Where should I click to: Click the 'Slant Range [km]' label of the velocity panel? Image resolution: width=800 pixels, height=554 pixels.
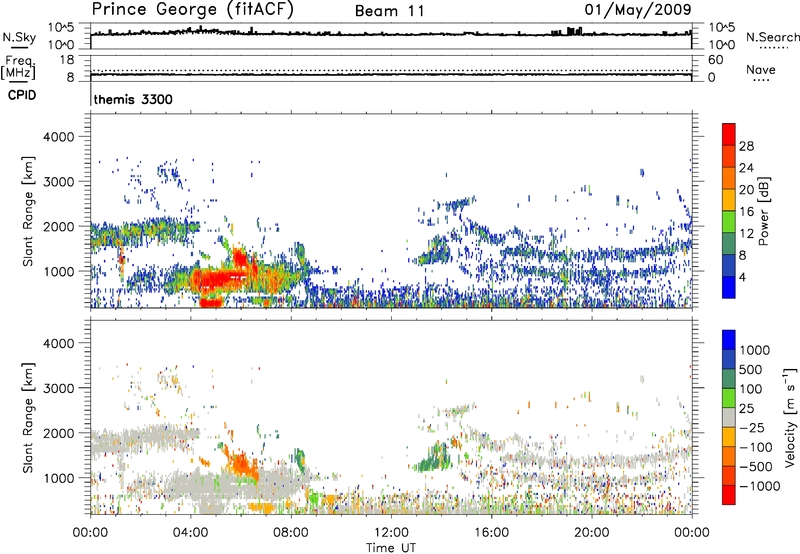tap(28, 417)
